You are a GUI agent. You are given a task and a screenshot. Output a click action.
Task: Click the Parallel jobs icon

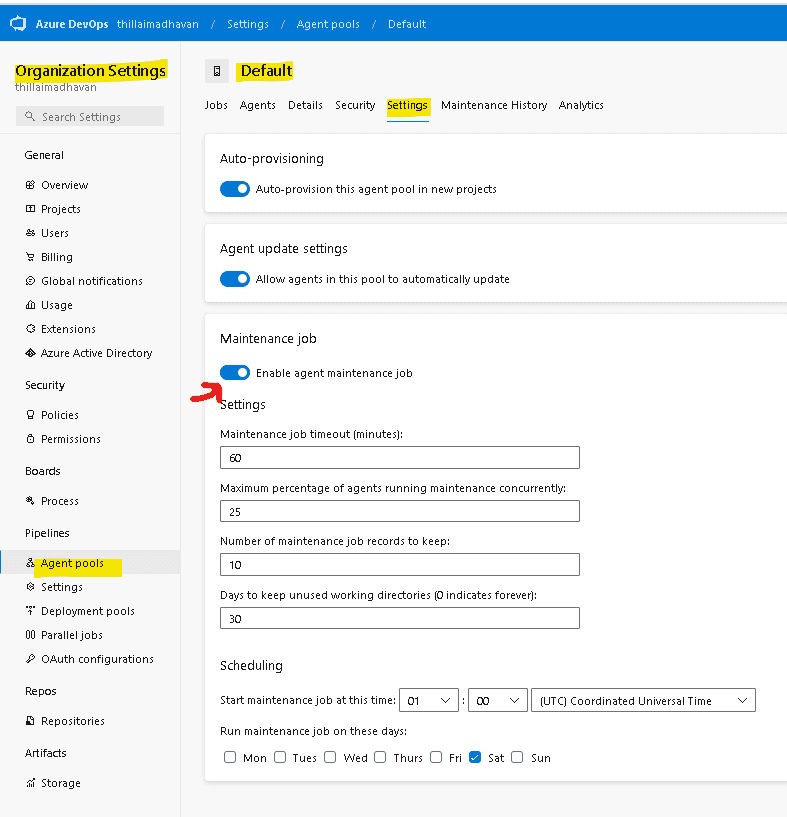coord(30,635)
